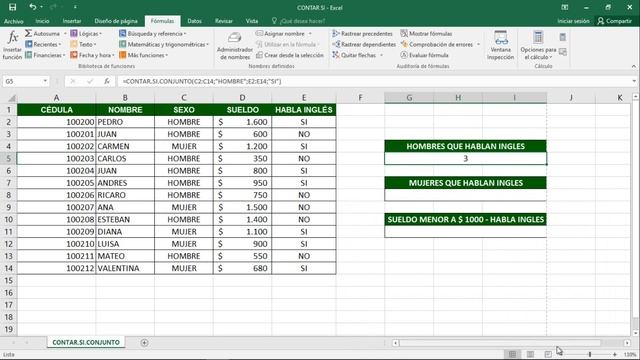Click Rastrear dependientes
Viewport: 640px width, 360px height.
364,44
